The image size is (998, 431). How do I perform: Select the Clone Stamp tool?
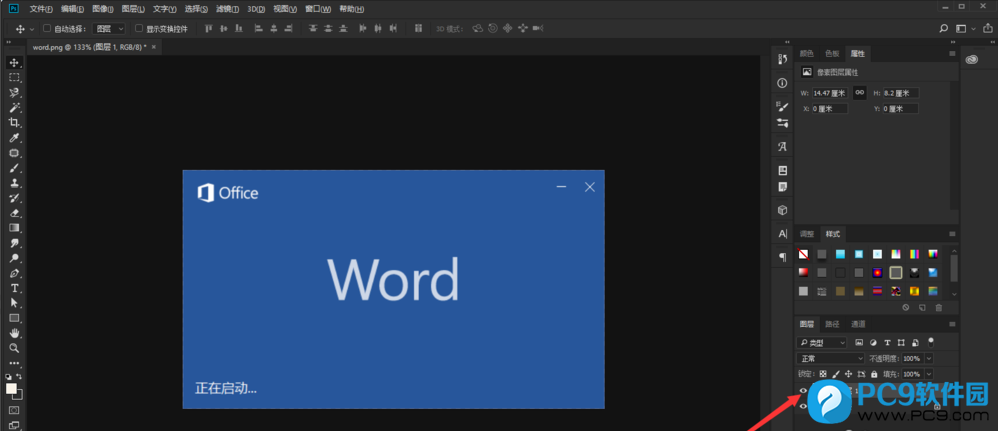[13, 183]
